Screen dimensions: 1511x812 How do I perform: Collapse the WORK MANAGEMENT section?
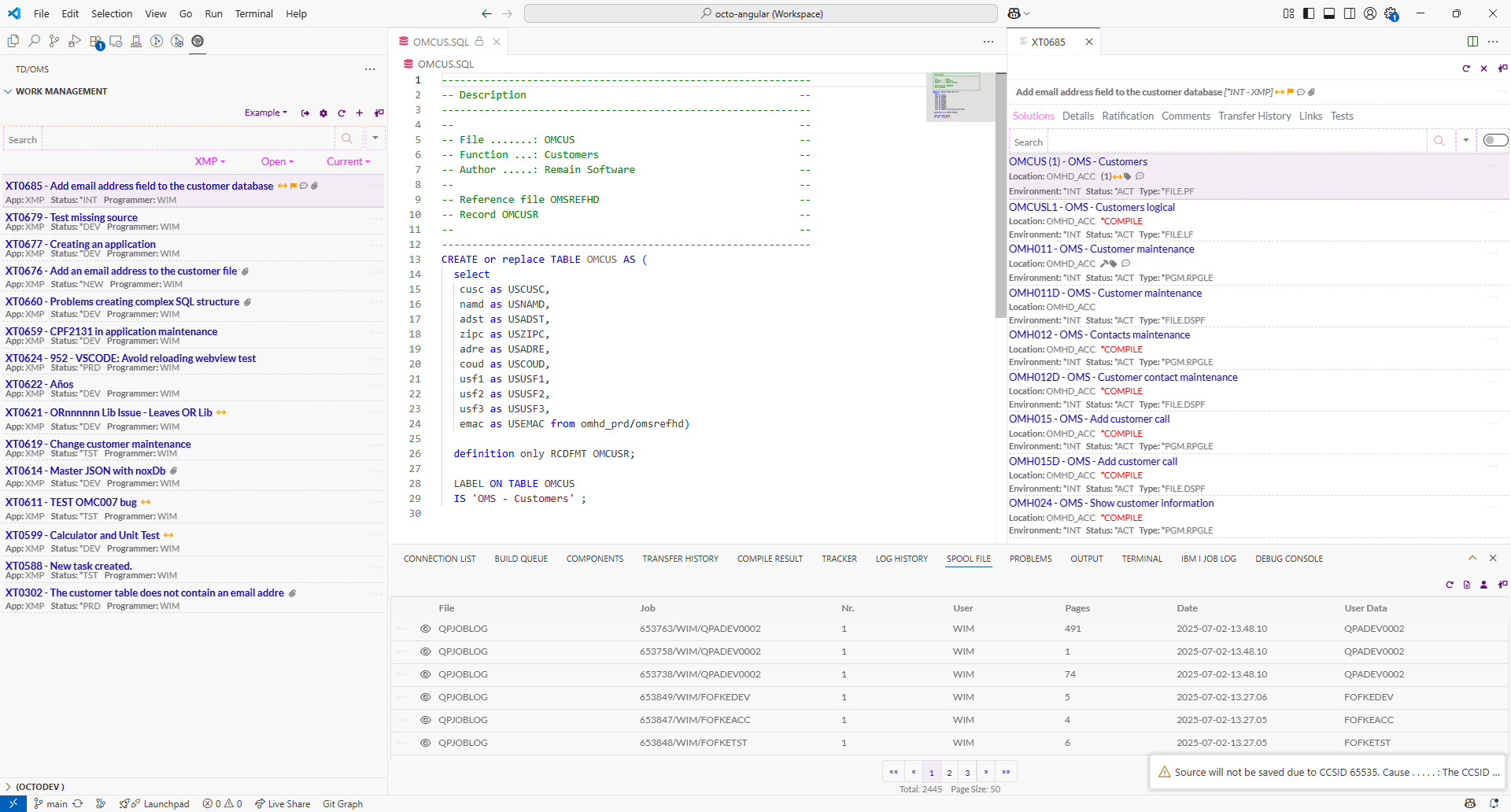point(61,91)
